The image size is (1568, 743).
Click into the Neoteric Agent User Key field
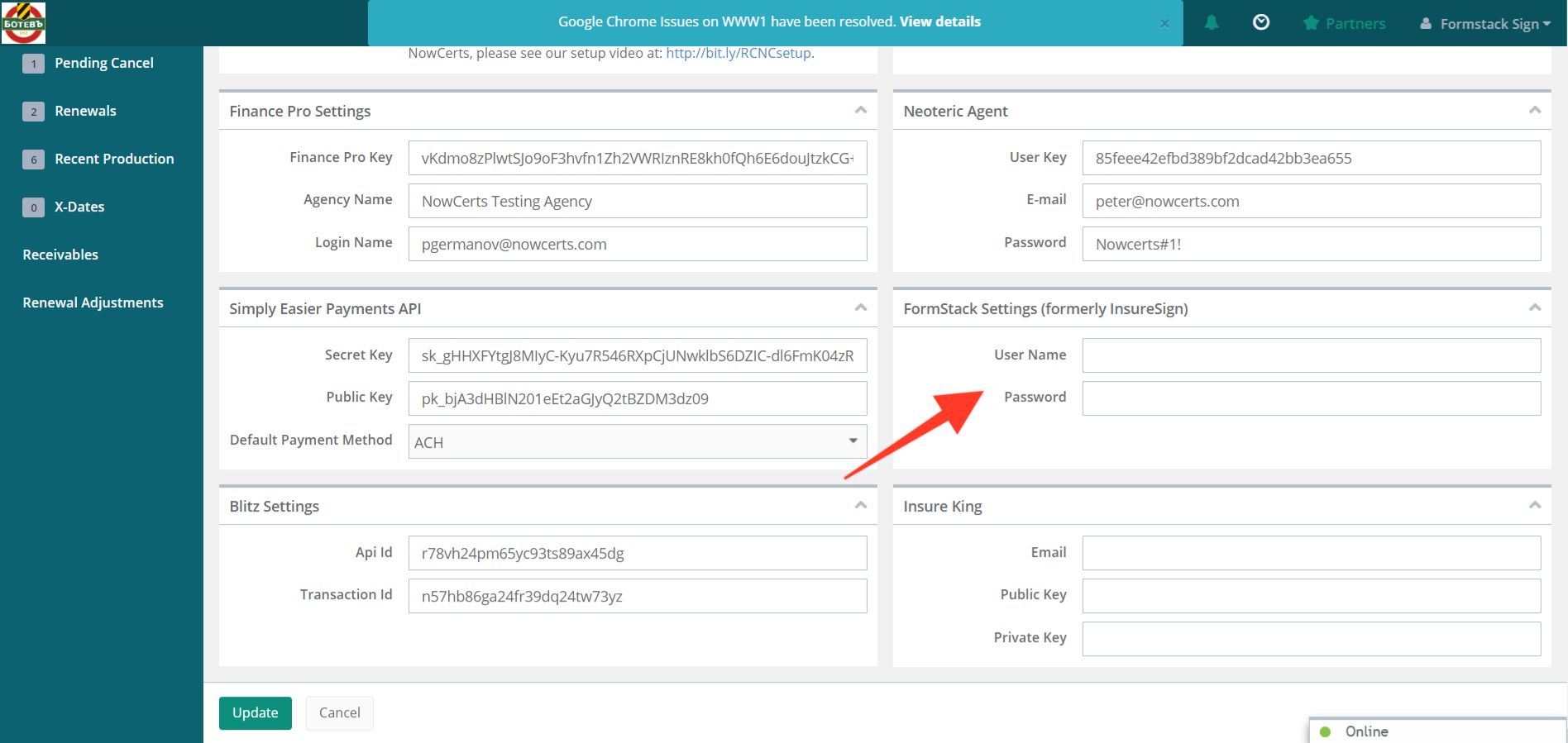point(1312,158)
